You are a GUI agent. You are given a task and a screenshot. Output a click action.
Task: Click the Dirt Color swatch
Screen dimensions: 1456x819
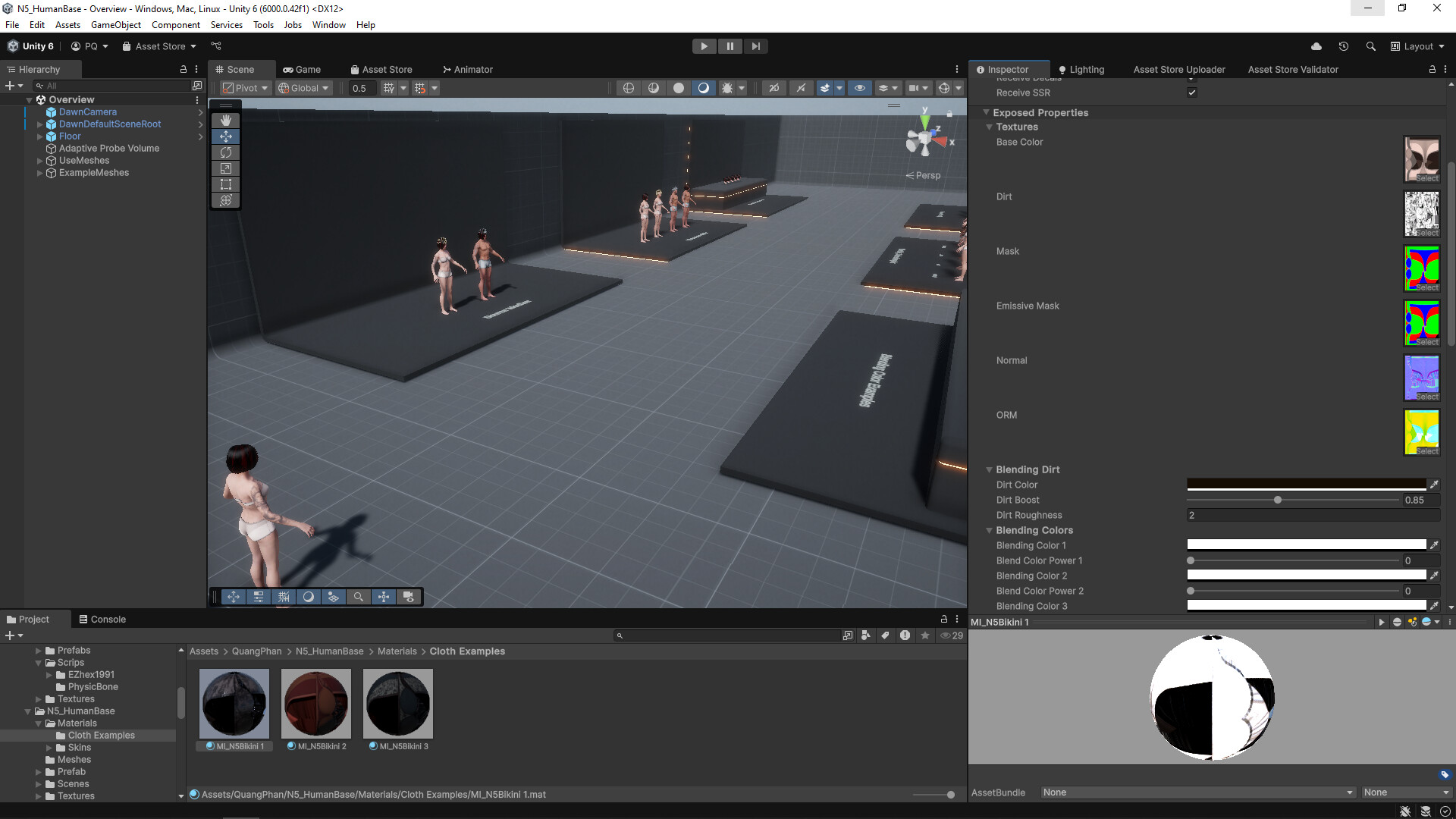(x=1306, y=485)
